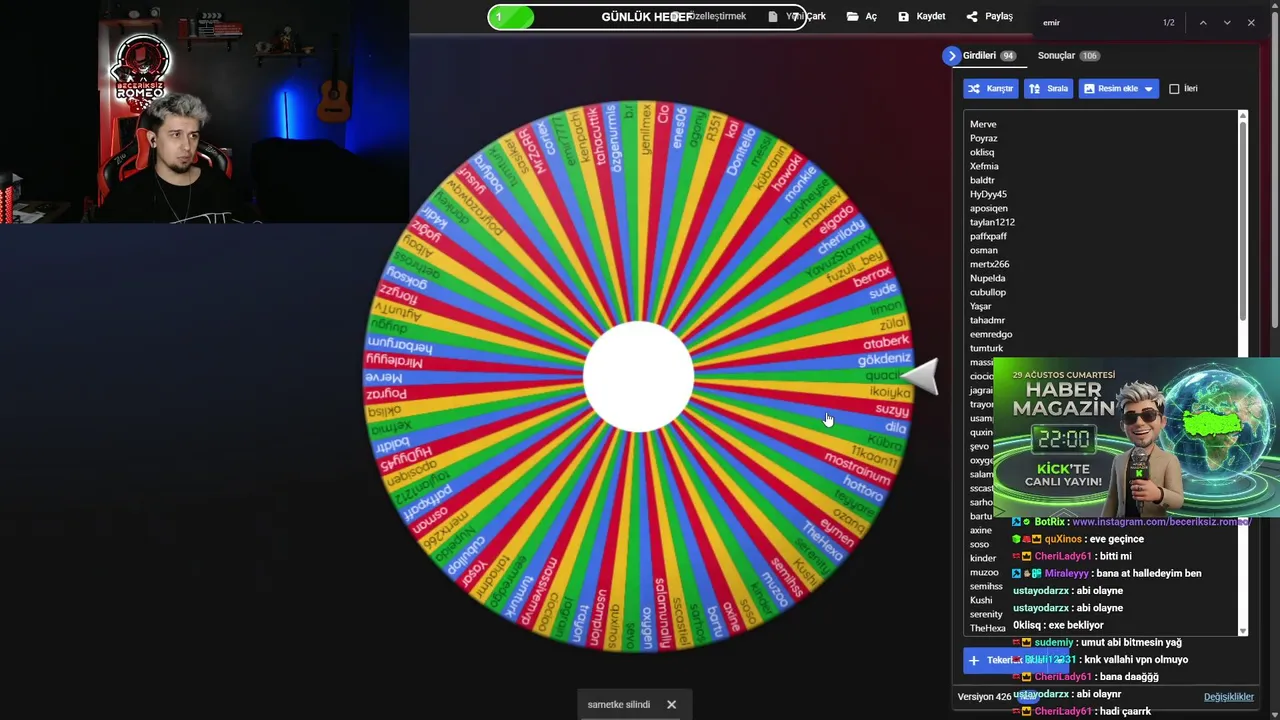Go to previous find-in-page match
This screenshot has height=720, width=1280.
1203,23
